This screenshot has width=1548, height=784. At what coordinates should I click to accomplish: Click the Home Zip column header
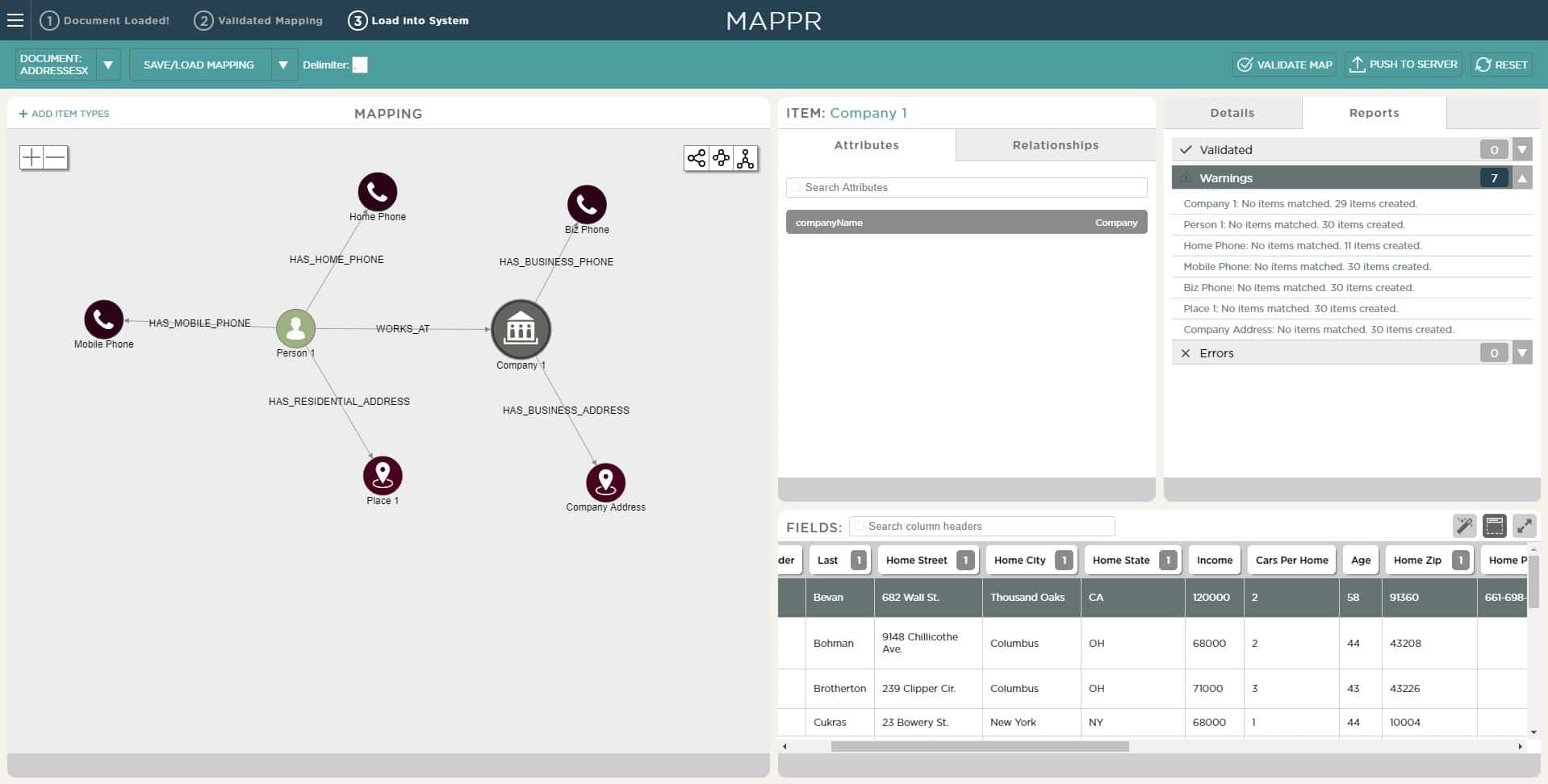1429,560
